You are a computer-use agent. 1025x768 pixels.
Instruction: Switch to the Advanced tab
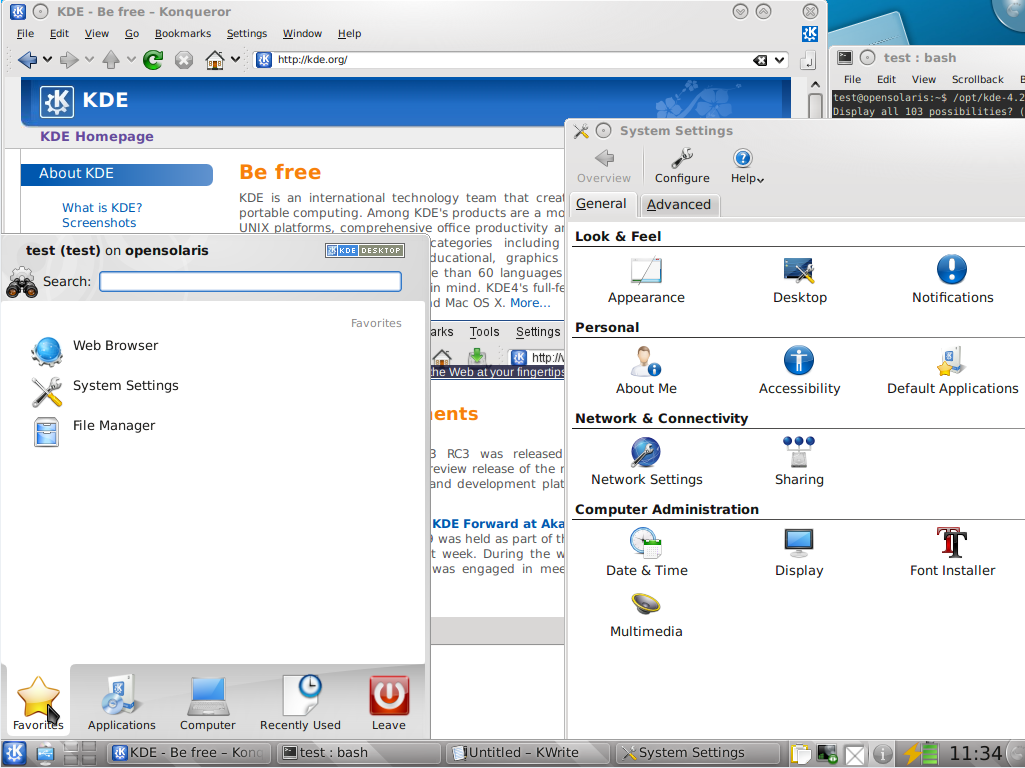(678, 205)
